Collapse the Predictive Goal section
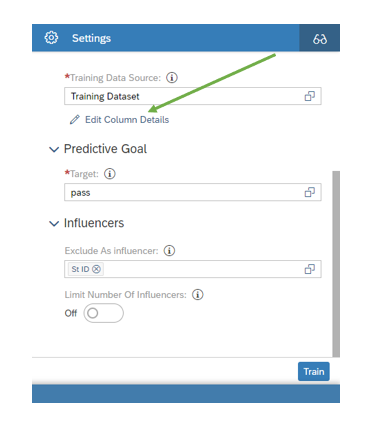The height and width of the screenshot is (431, 372). (54, 149)
